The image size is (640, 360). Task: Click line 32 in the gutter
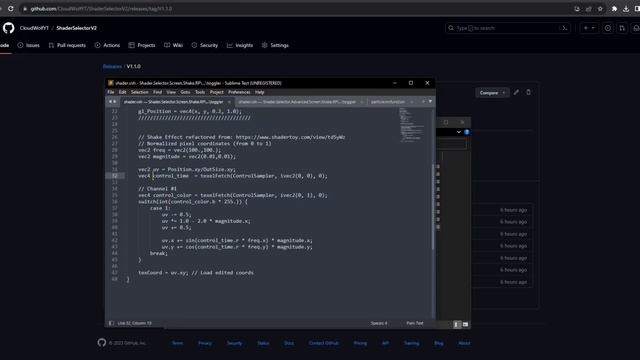[114, 176]
